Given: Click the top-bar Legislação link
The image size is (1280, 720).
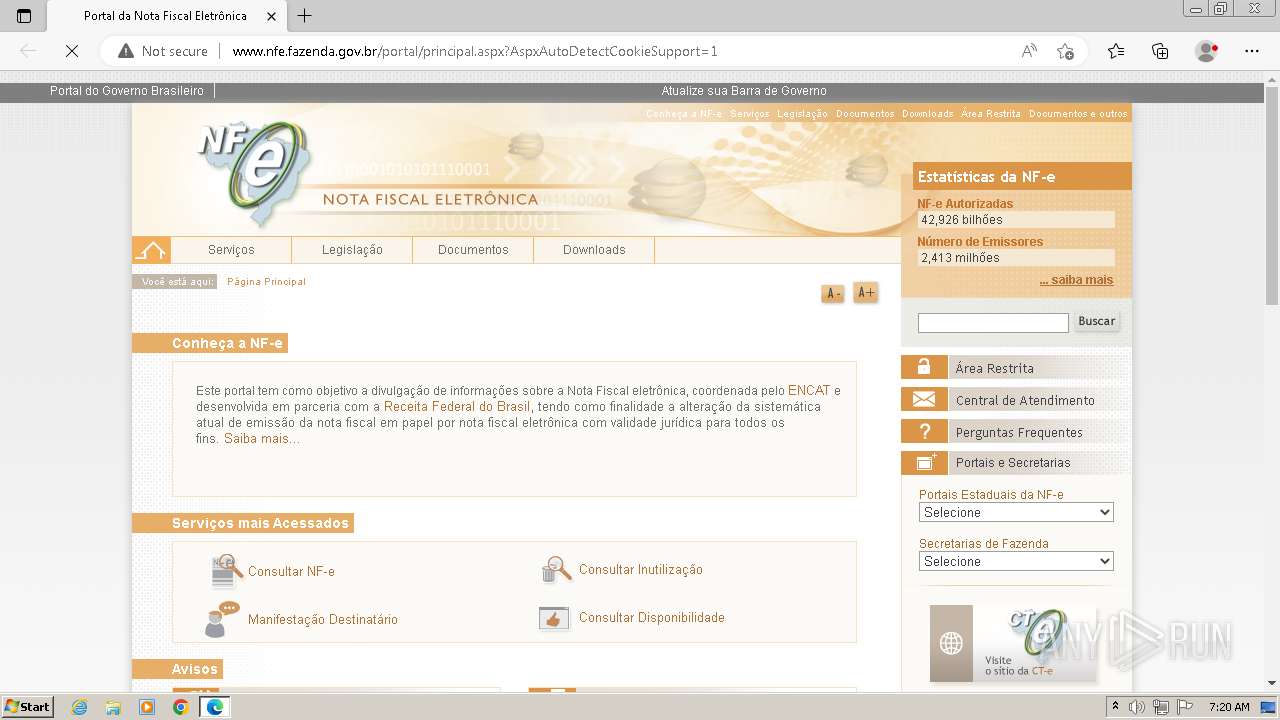Looking at the screenshot, I should (x=802, y=114).
